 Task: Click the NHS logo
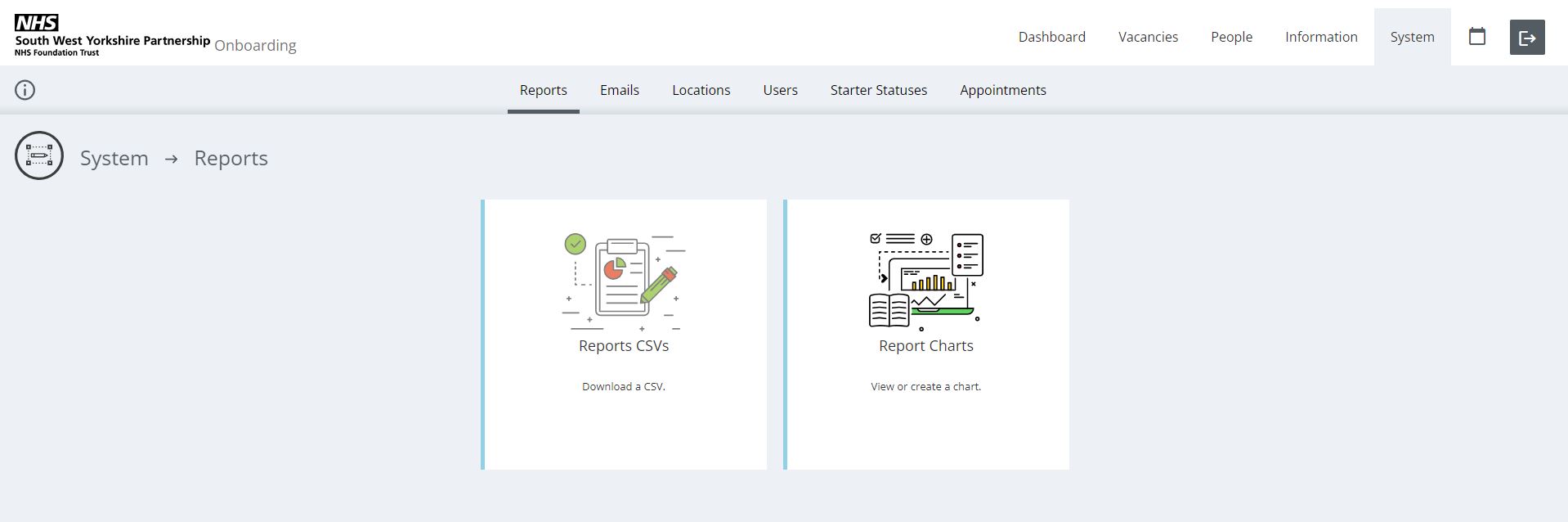coord(37,23)
